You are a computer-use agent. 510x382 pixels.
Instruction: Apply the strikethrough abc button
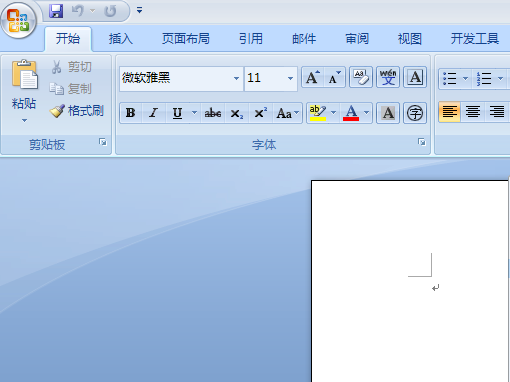213,113
